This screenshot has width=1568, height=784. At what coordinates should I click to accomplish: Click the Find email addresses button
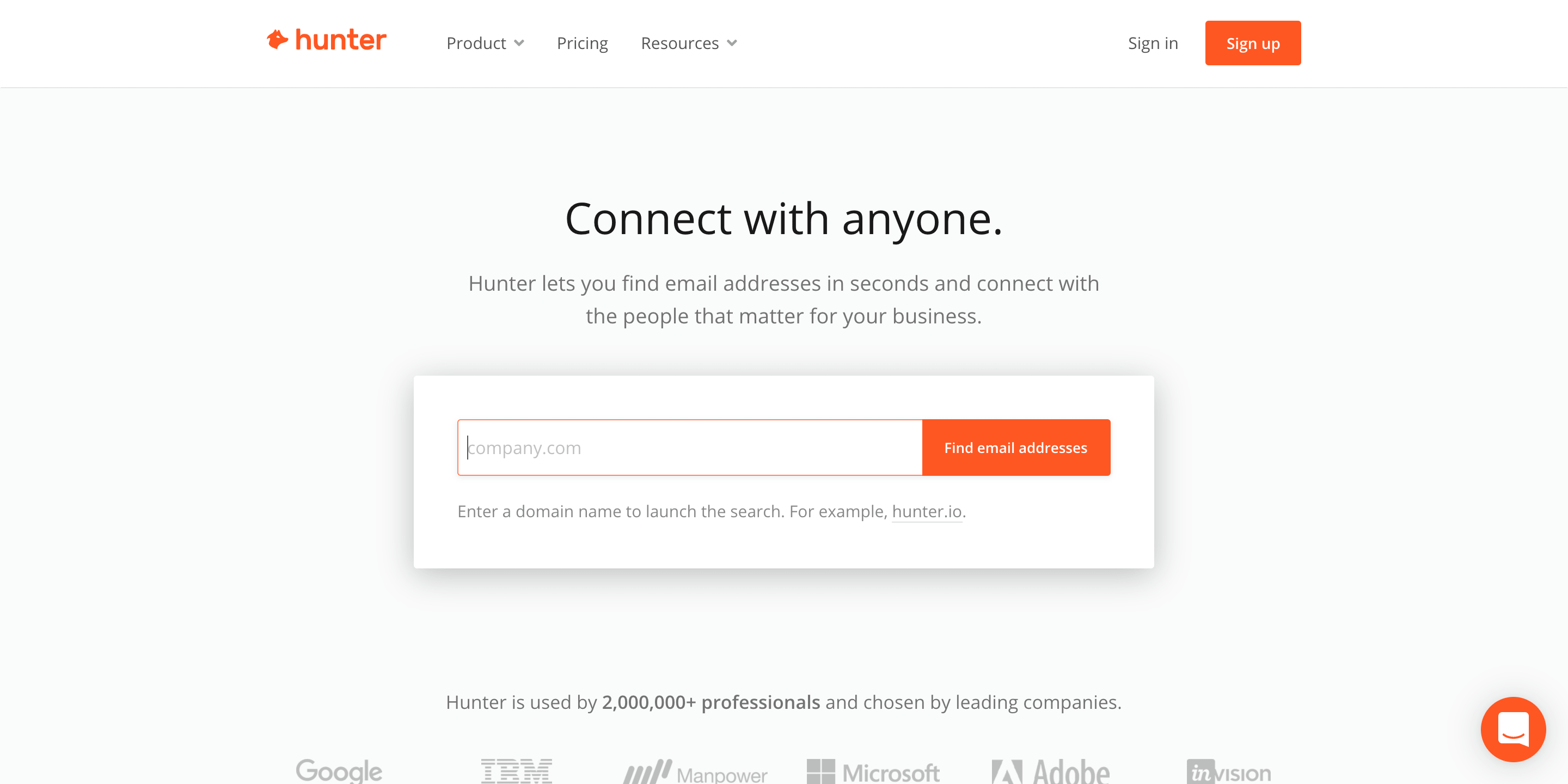[x=1016, y=447]
